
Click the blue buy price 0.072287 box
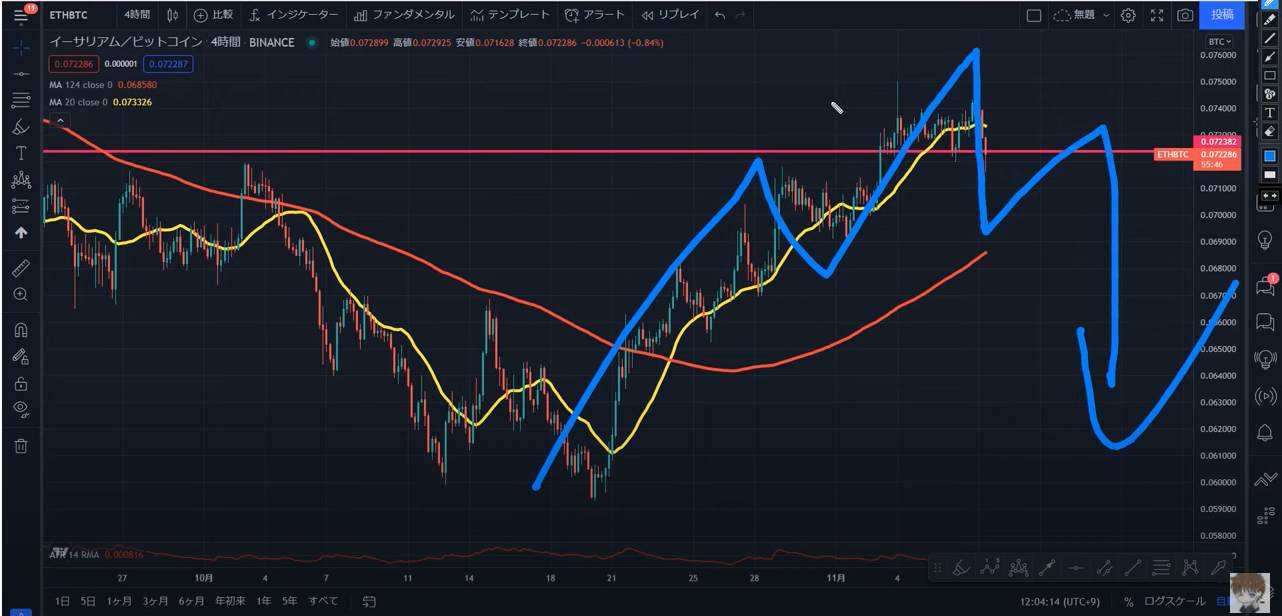point(168,63)
